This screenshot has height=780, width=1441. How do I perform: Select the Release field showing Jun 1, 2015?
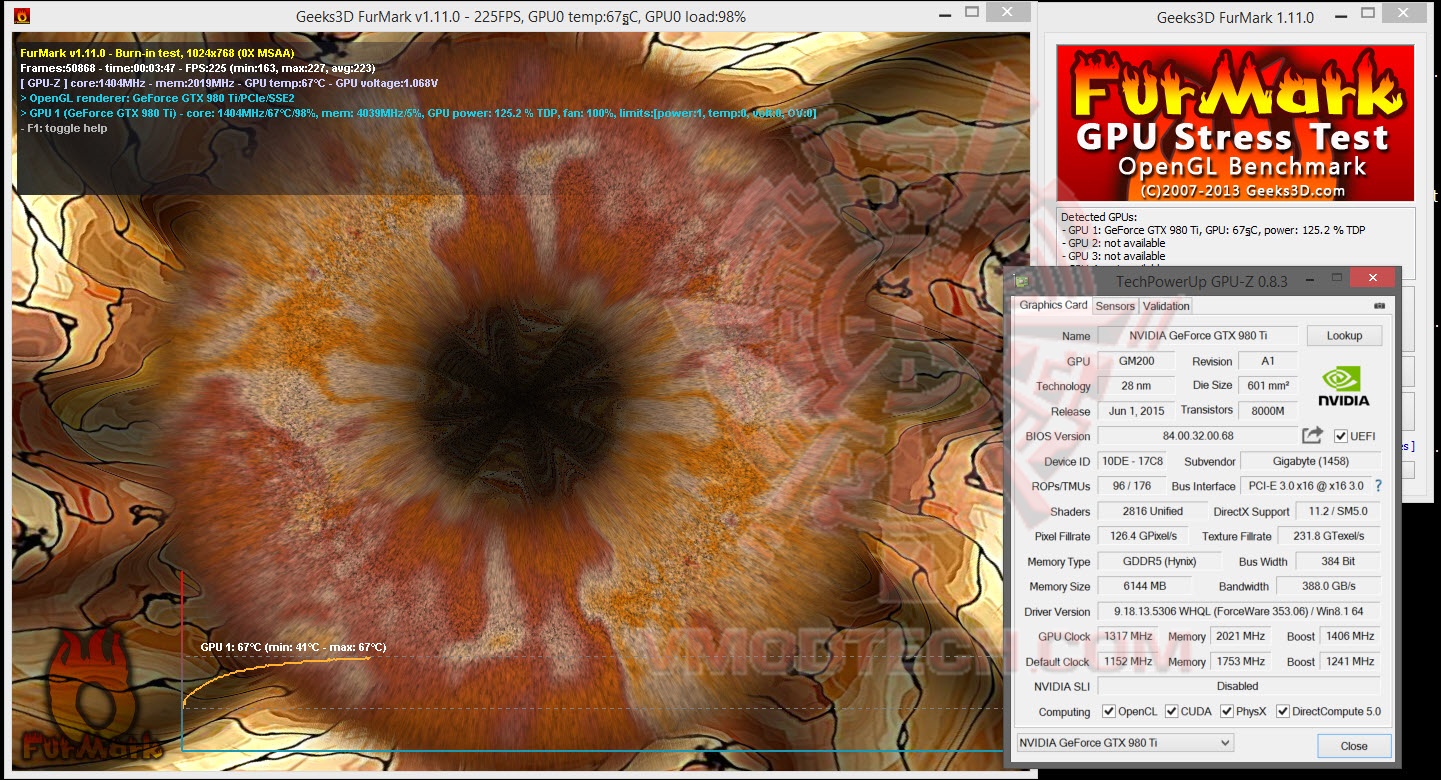(1136, 411)
